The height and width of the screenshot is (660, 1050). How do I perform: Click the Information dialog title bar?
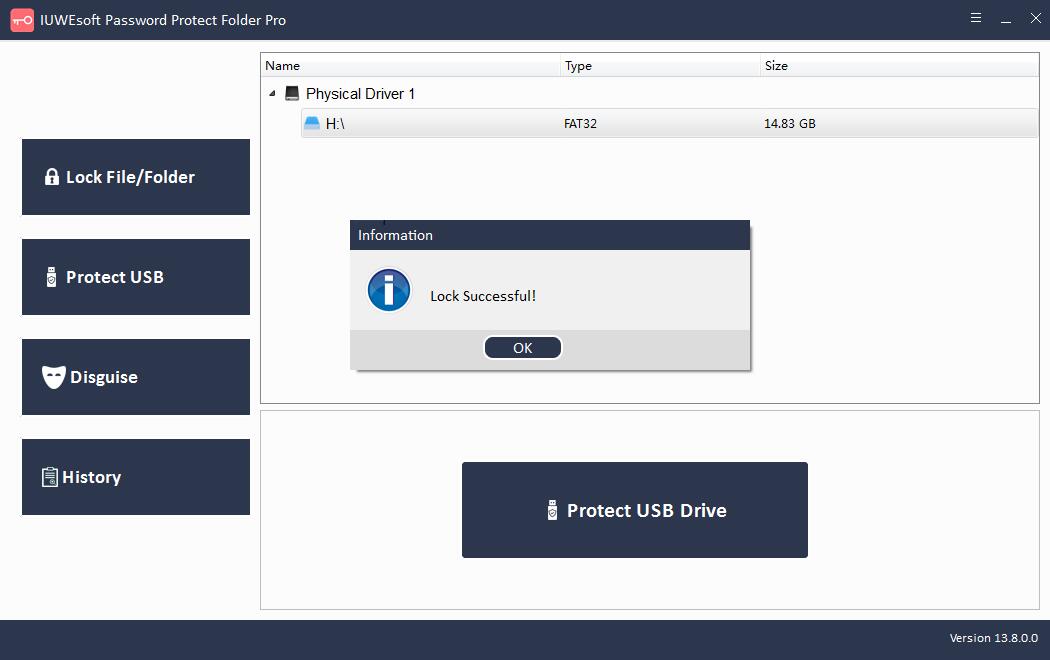(x=550, y=235)
